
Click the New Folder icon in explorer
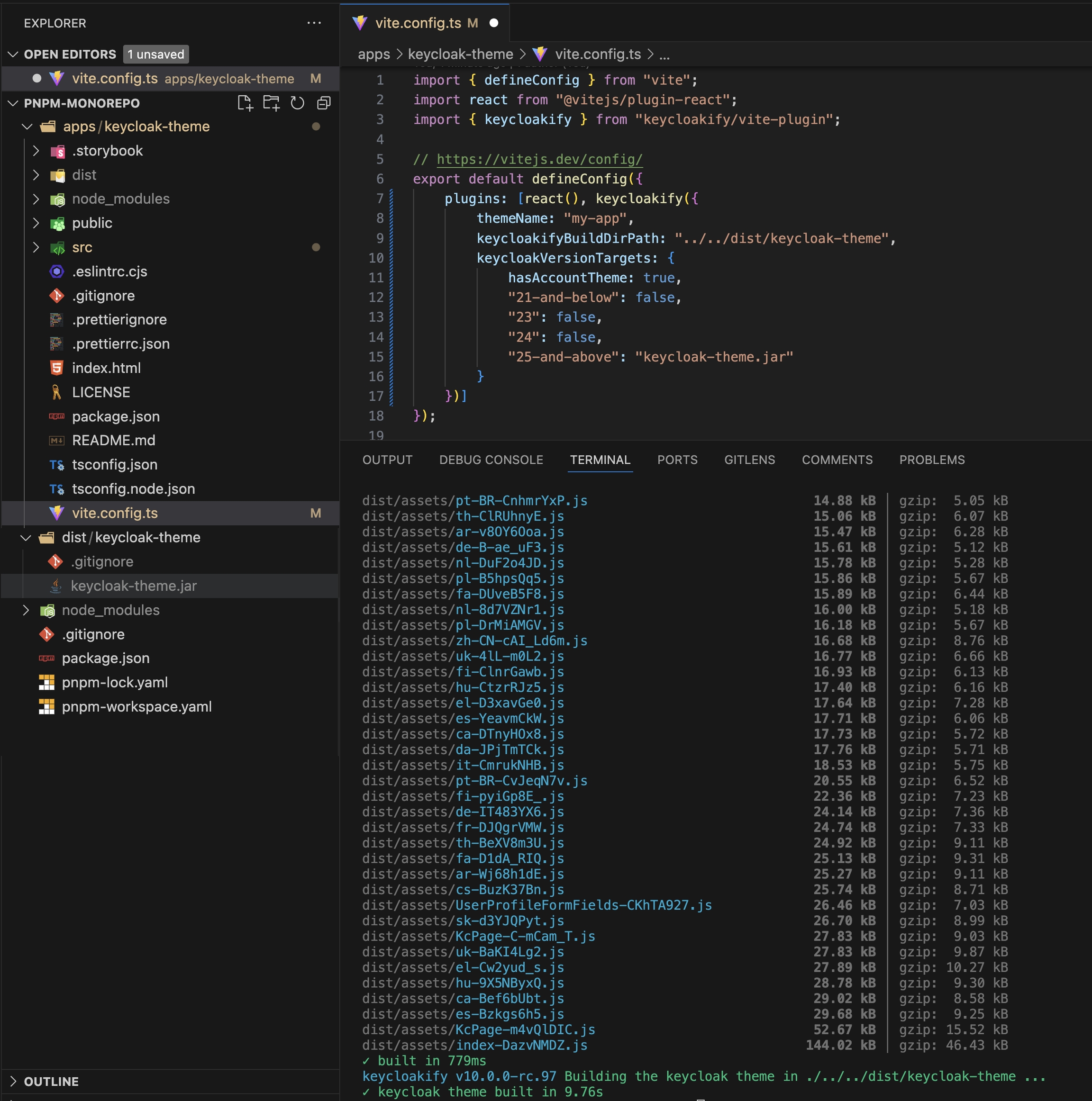(x=271, y=103)
